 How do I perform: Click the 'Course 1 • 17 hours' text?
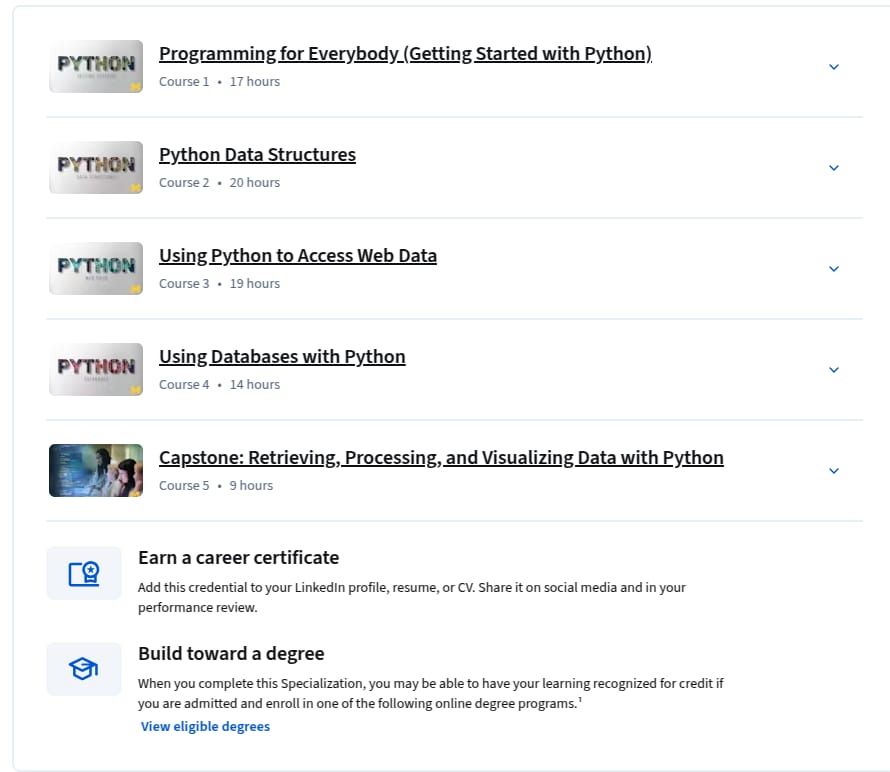point(220,82)
